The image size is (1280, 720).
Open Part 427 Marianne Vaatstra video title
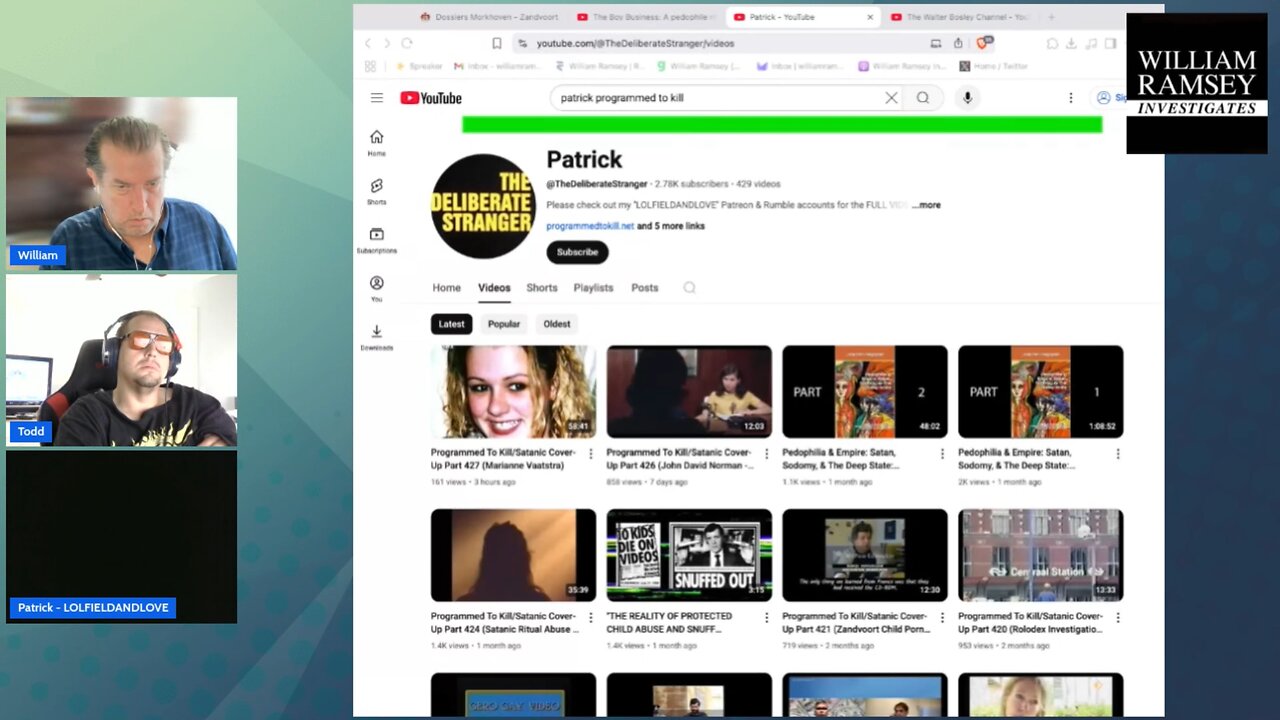coord(503,458)
